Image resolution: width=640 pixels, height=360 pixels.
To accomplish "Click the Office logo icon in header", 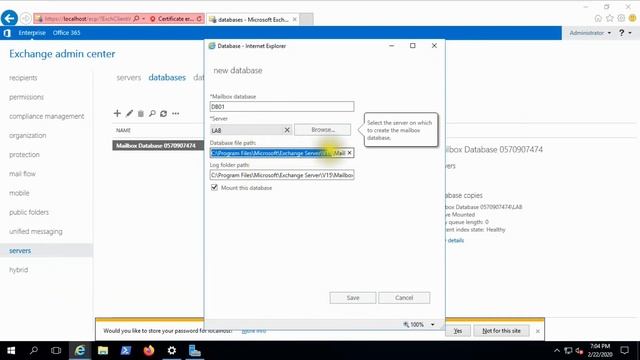I will [x=7, y=33].
